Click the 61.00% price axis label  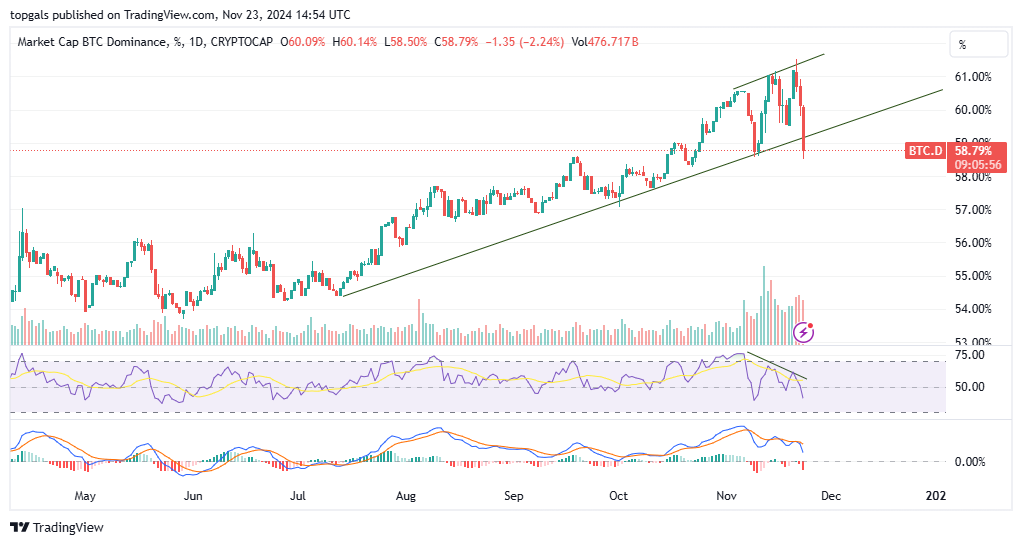[x=972, y=77]
